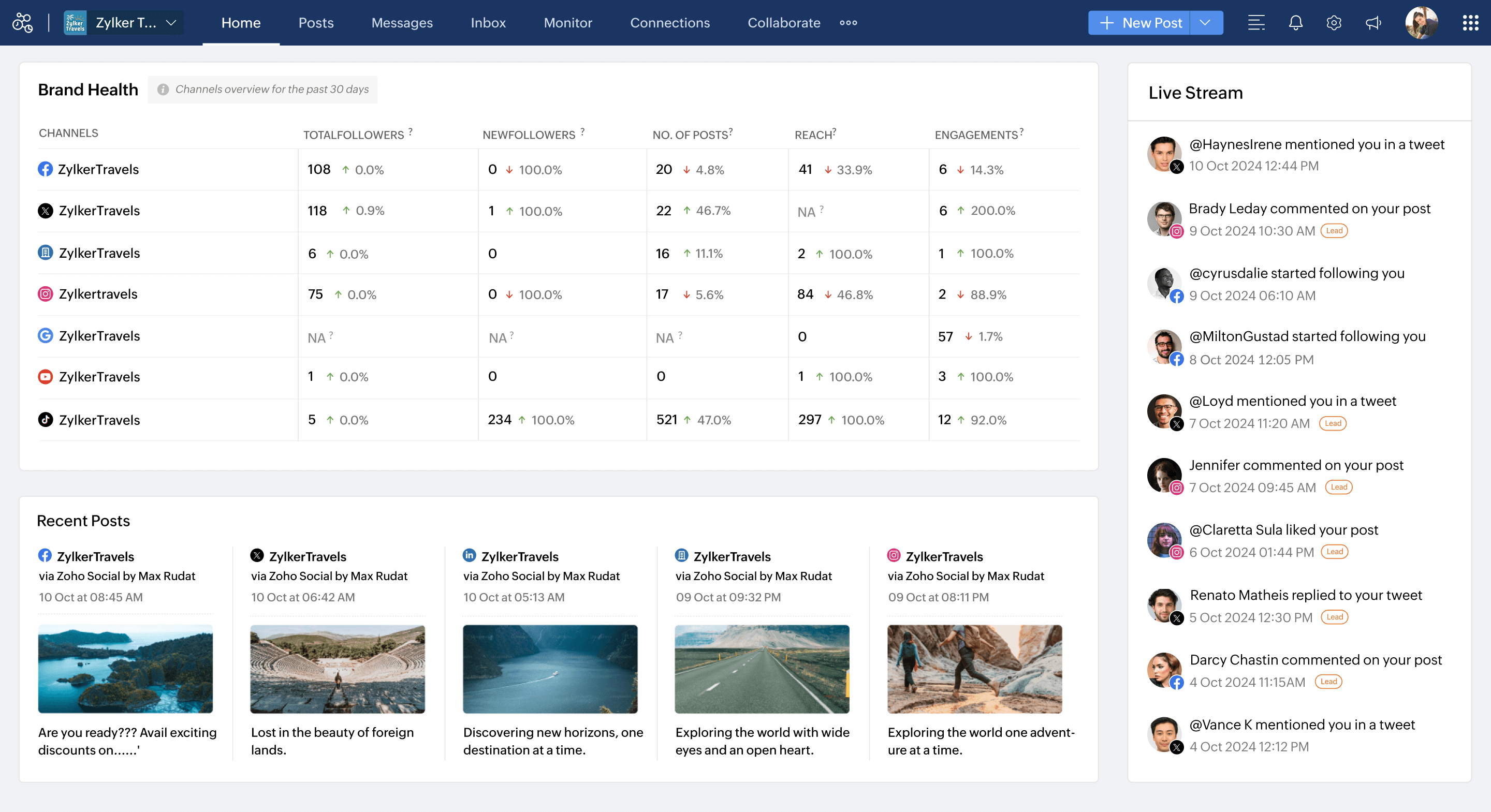This screenshot has width=1491, height=812.
Task: Click the info icon next to Channels overview
Action: [163, 90]
